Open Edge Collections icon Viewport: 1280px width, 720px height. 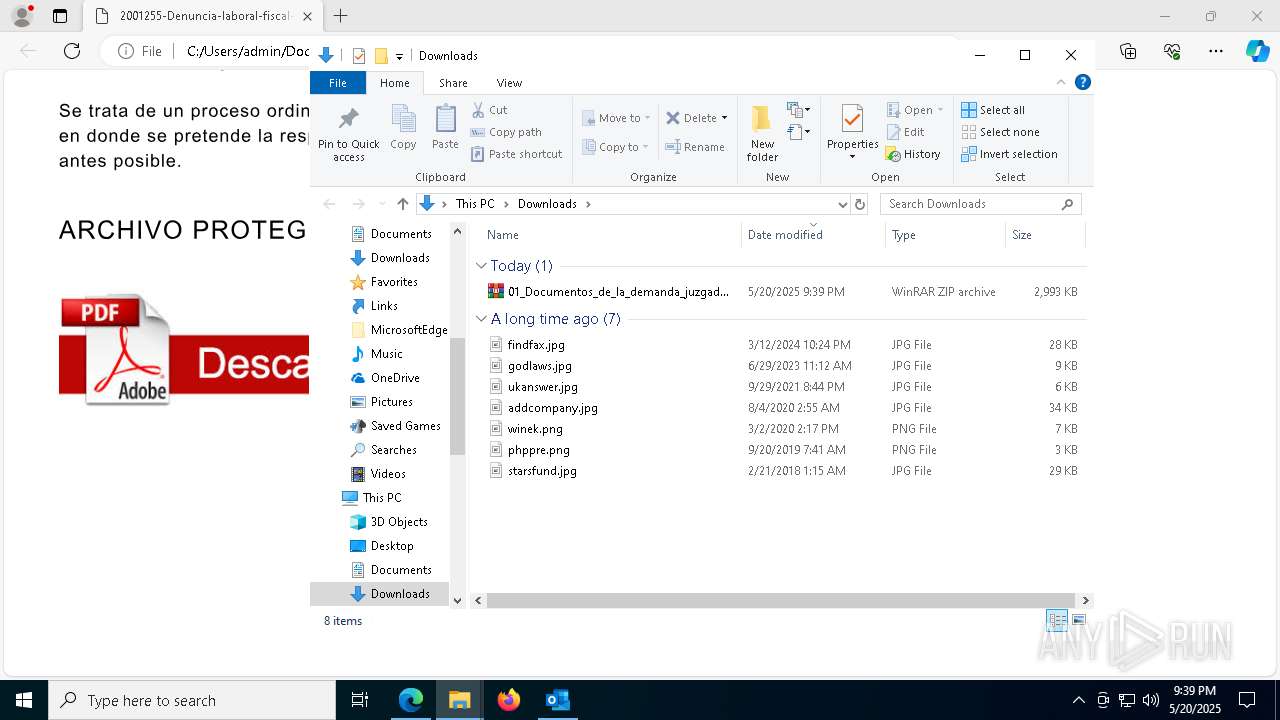click(1128, 51)
